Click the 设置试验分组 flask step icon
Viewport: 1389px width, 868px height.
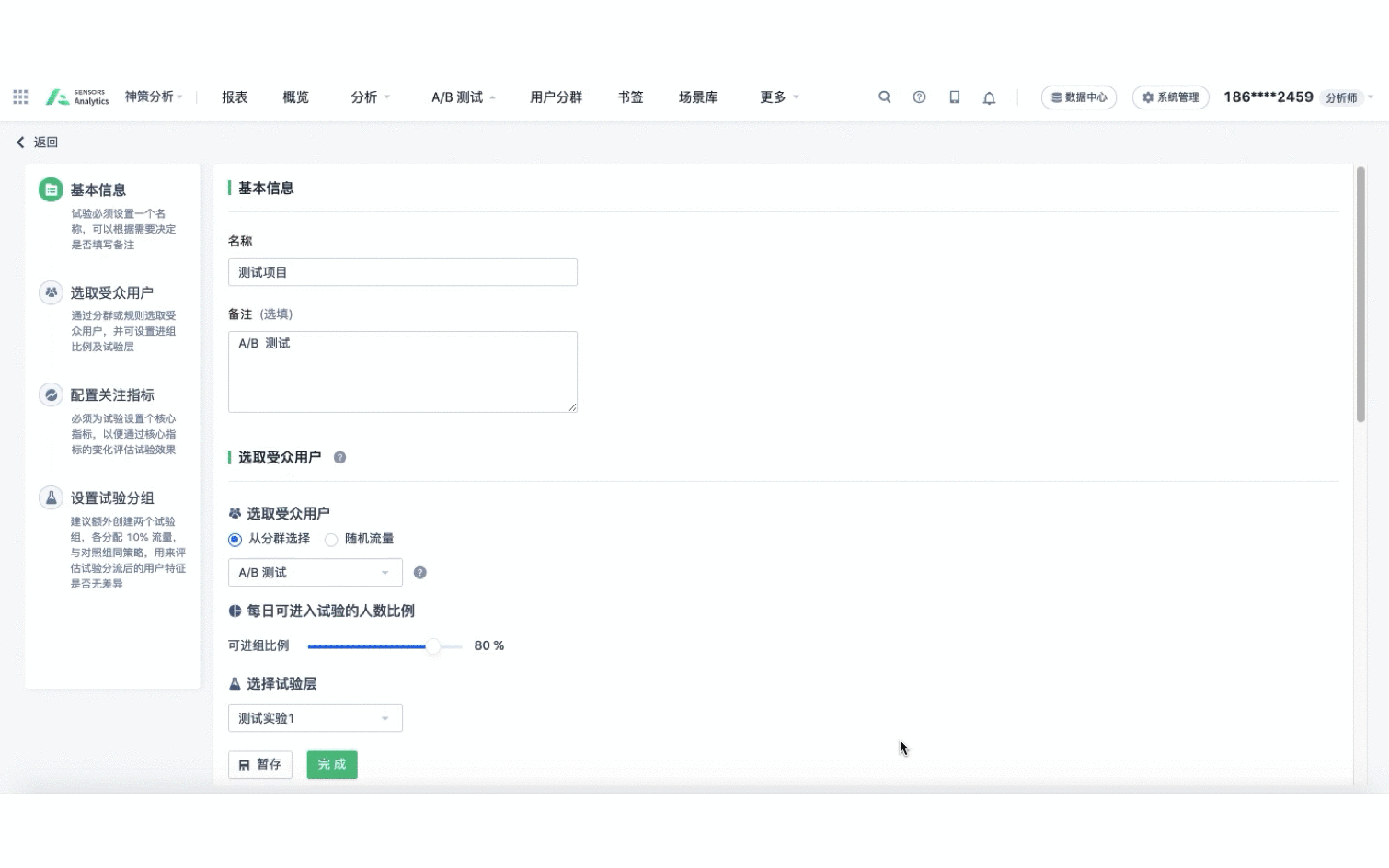click(51, 498)
